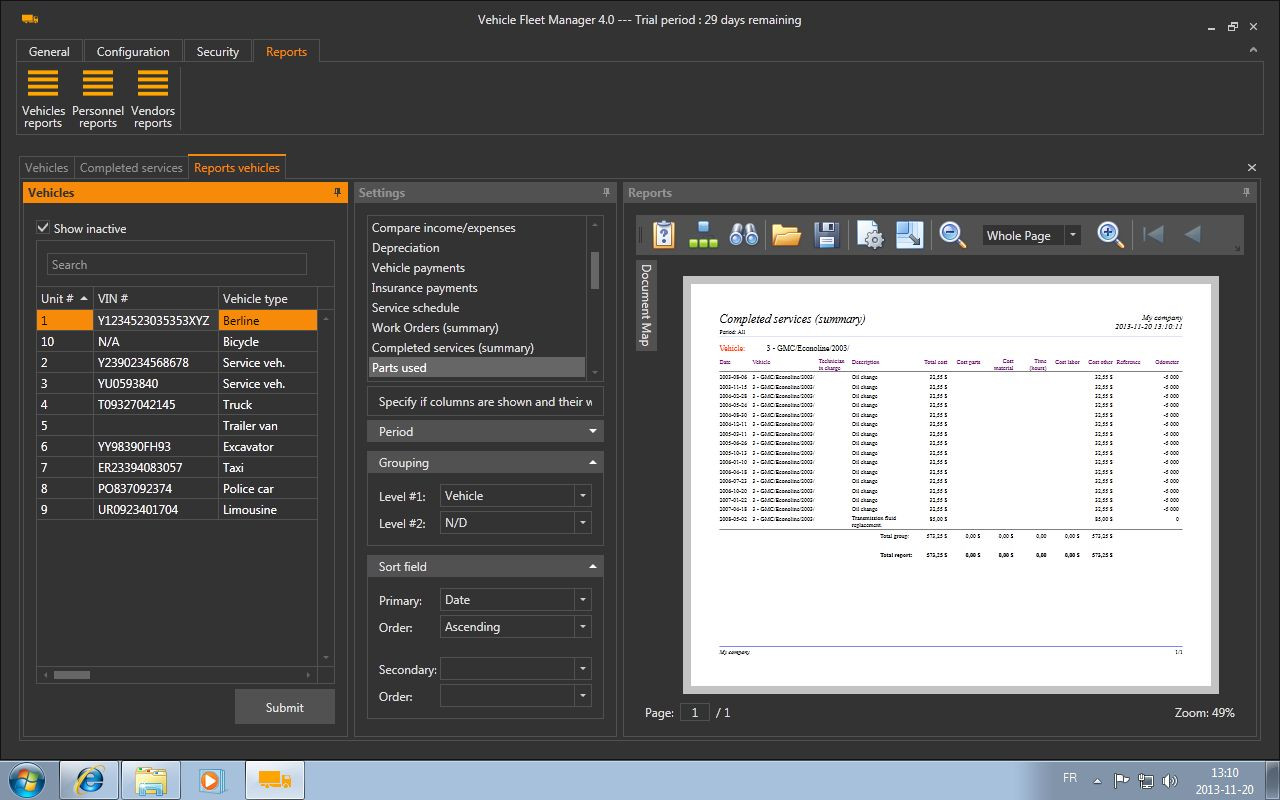The width and height of the screenshot is (1280, 800).
Task: Click the vehicle Search field
Action: [x=177, y=265]
